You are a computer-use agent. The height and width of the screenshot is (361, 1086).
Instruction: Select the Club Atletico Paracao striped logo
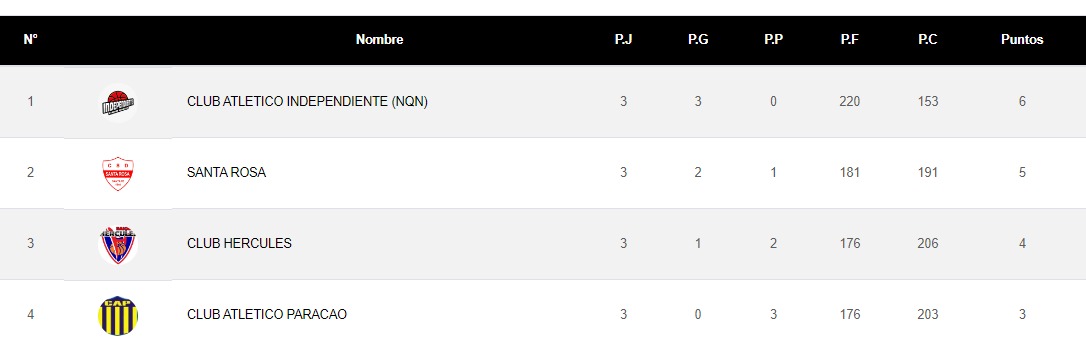point(118,315)
